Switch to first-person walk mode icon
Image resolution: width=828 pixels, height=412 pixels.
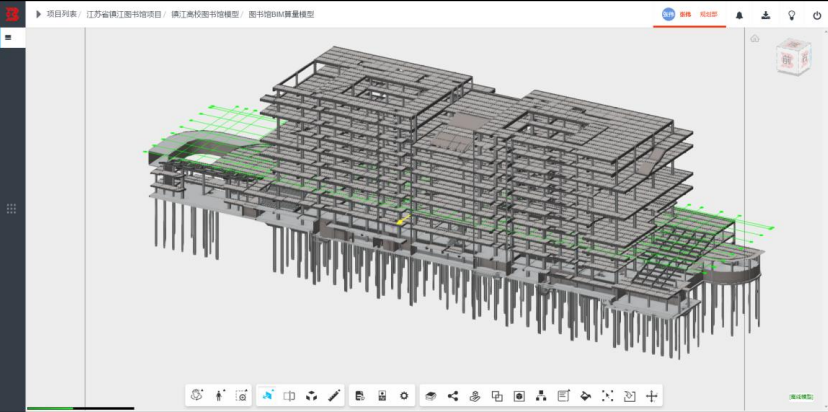click(219, 395)
